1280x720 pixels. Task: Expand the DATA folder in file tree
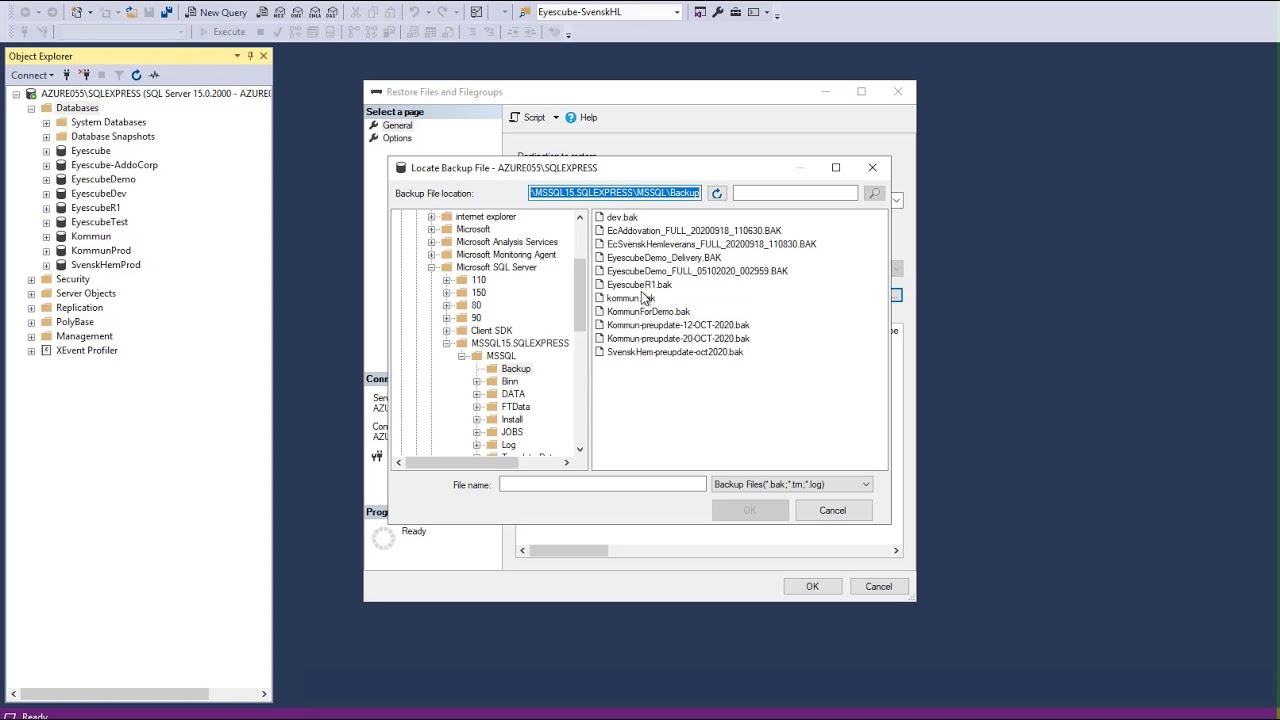(477, 394)
